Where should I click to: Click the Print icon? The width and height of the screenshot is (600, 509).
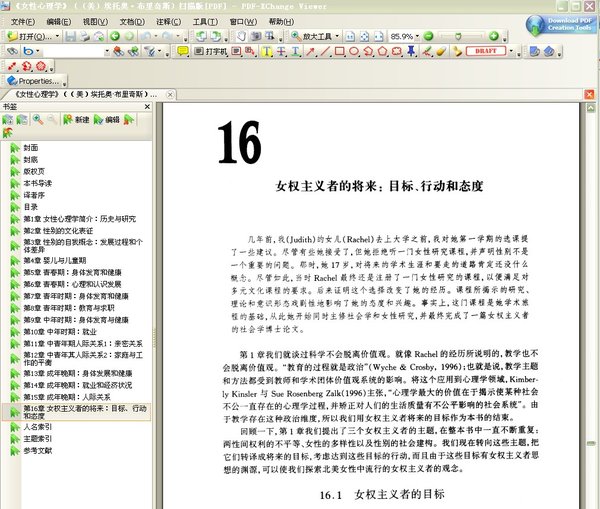tap(85, 36)
